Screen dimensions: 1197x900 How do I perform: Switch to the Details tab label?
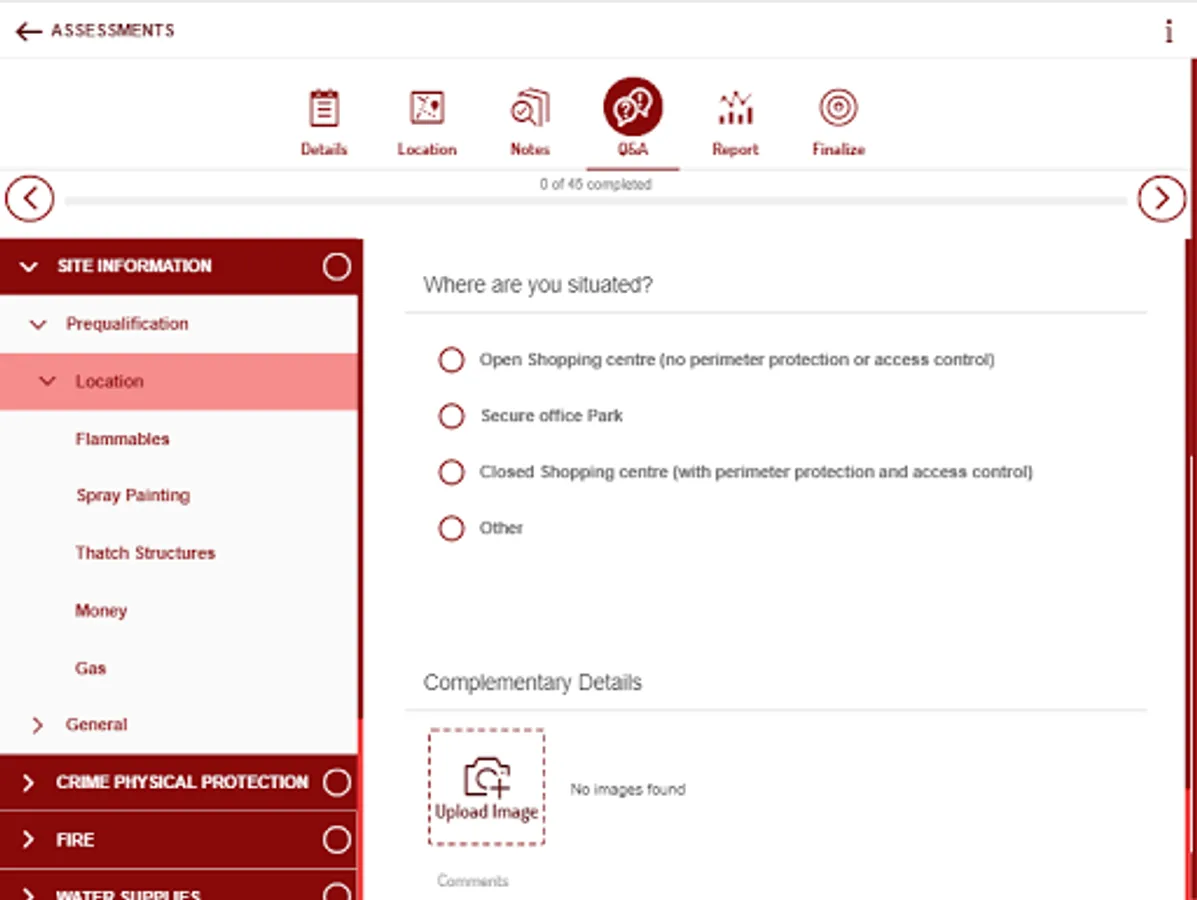click(x=324, y=150)
